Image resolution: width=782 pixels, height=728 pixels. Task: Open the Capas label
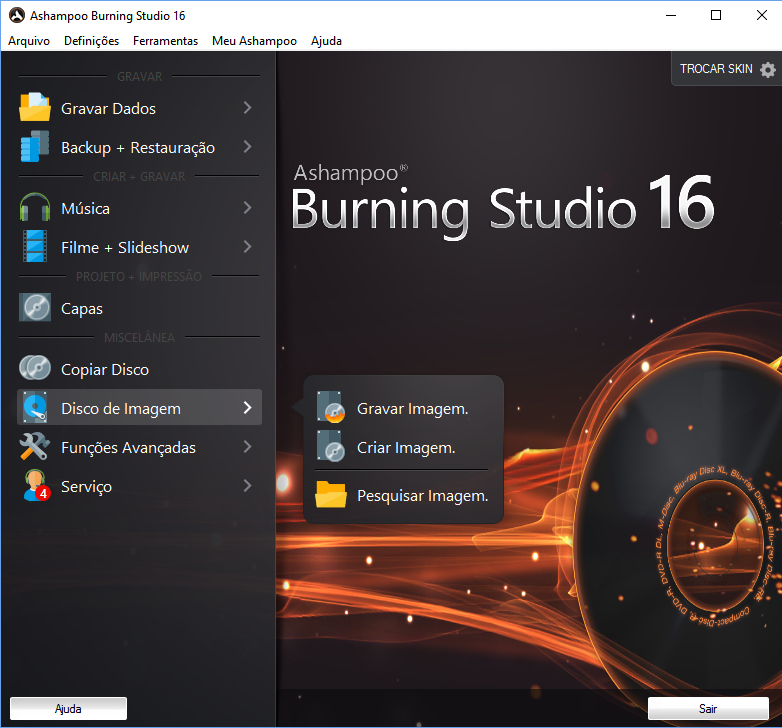click(82, 309)
